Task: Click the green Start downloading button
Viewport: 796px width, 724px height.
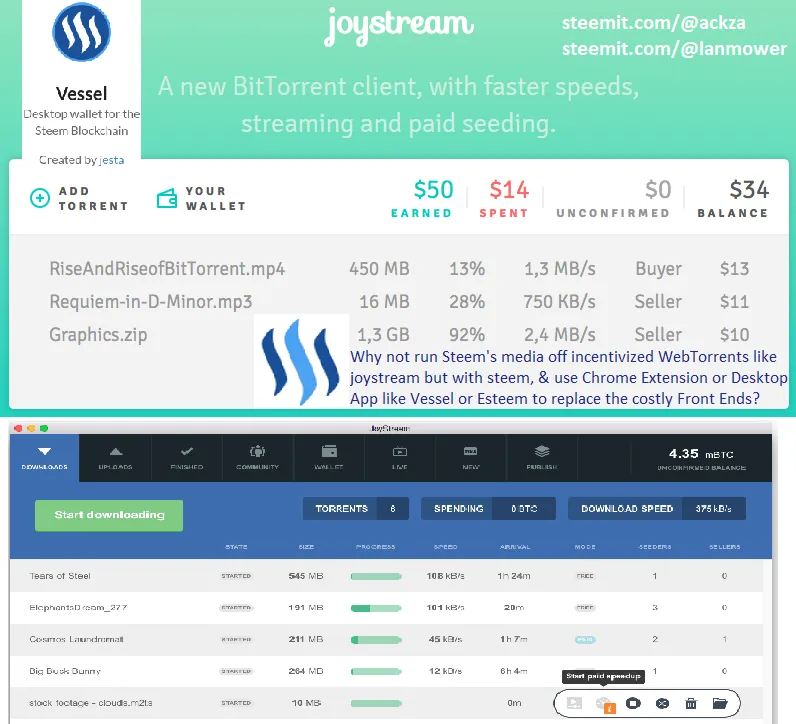Action: click(x=109, y=515)
